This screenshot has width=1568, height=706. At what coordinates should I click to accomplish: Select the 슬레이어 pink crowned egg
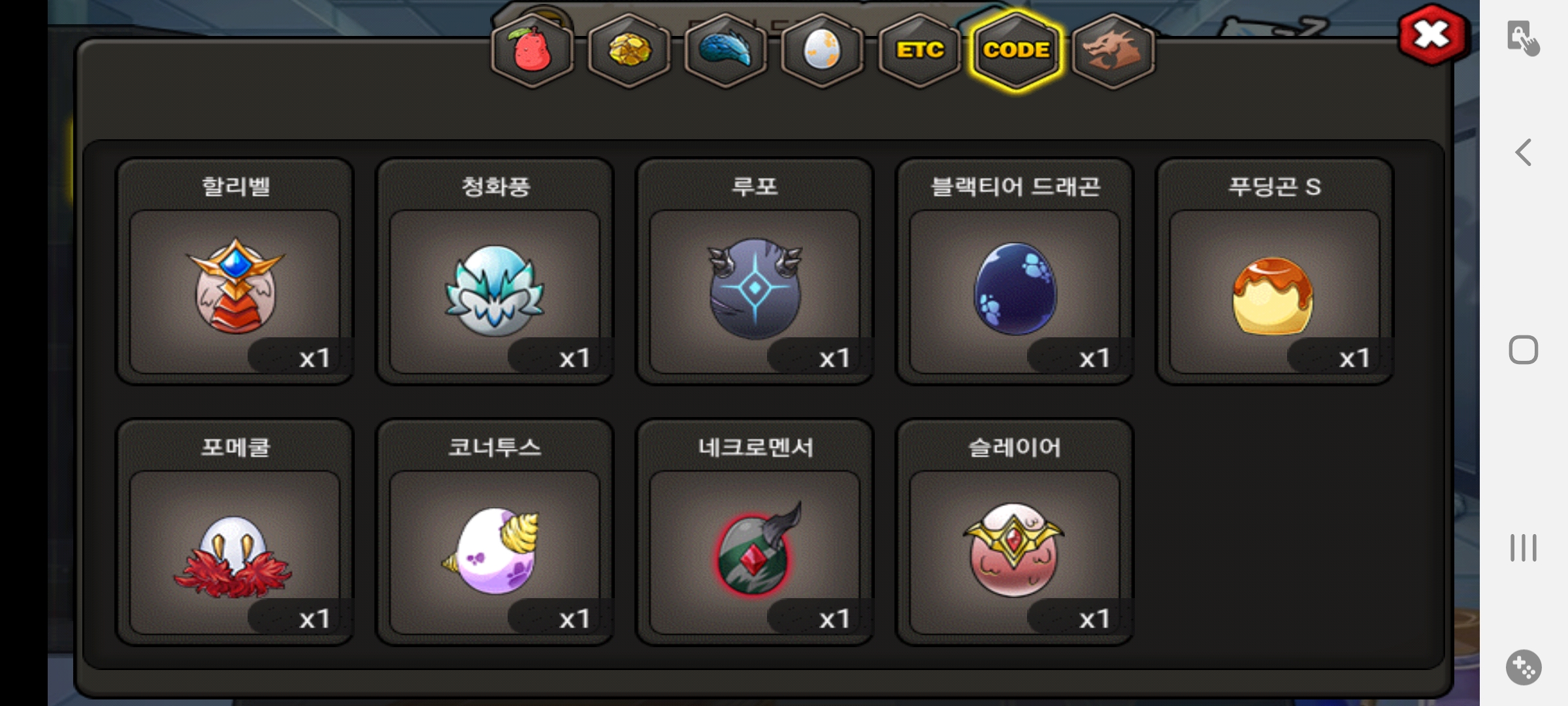point(1015,532)
